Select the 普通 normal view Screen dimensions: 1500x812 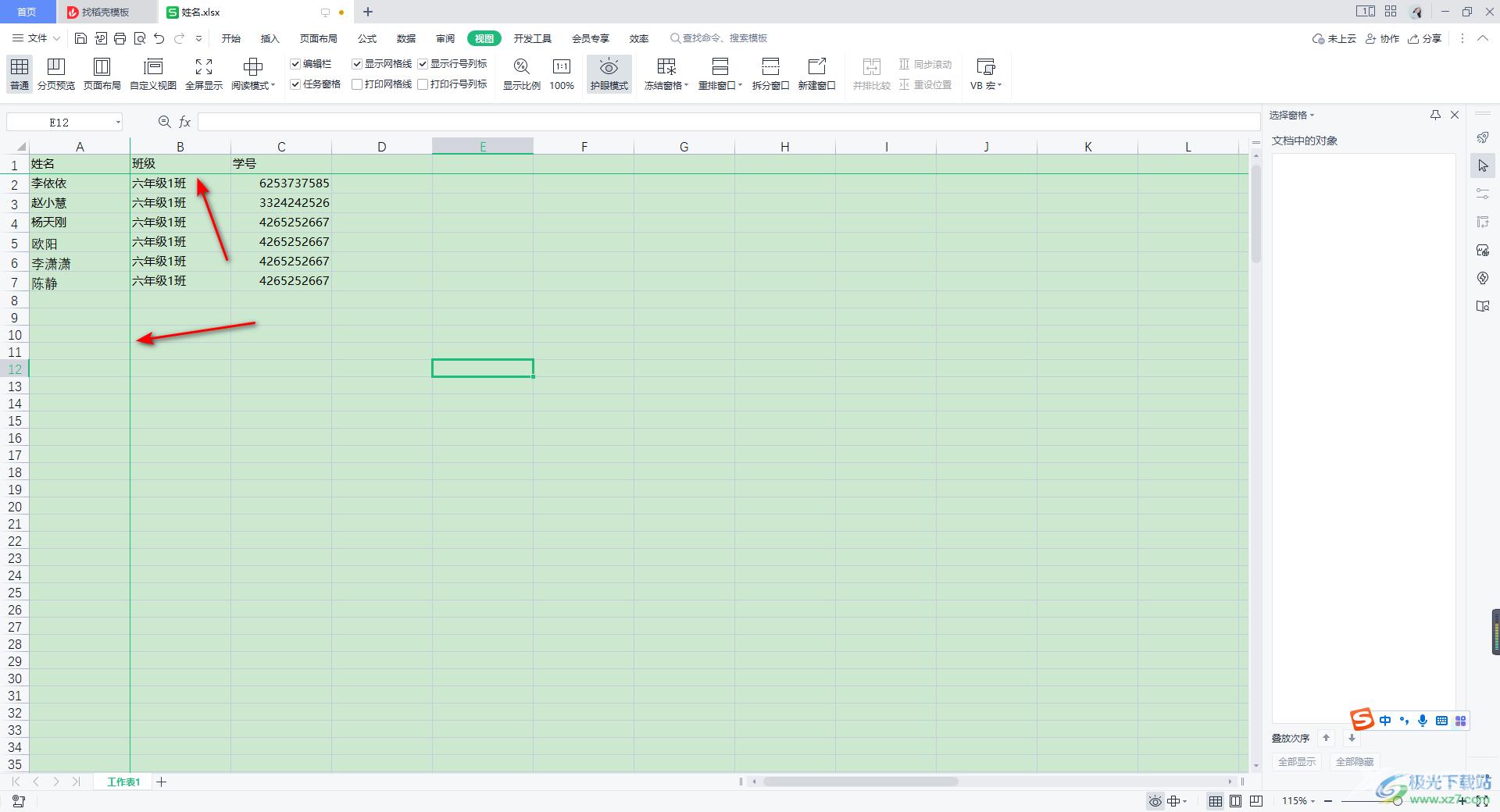pos(20,74)
